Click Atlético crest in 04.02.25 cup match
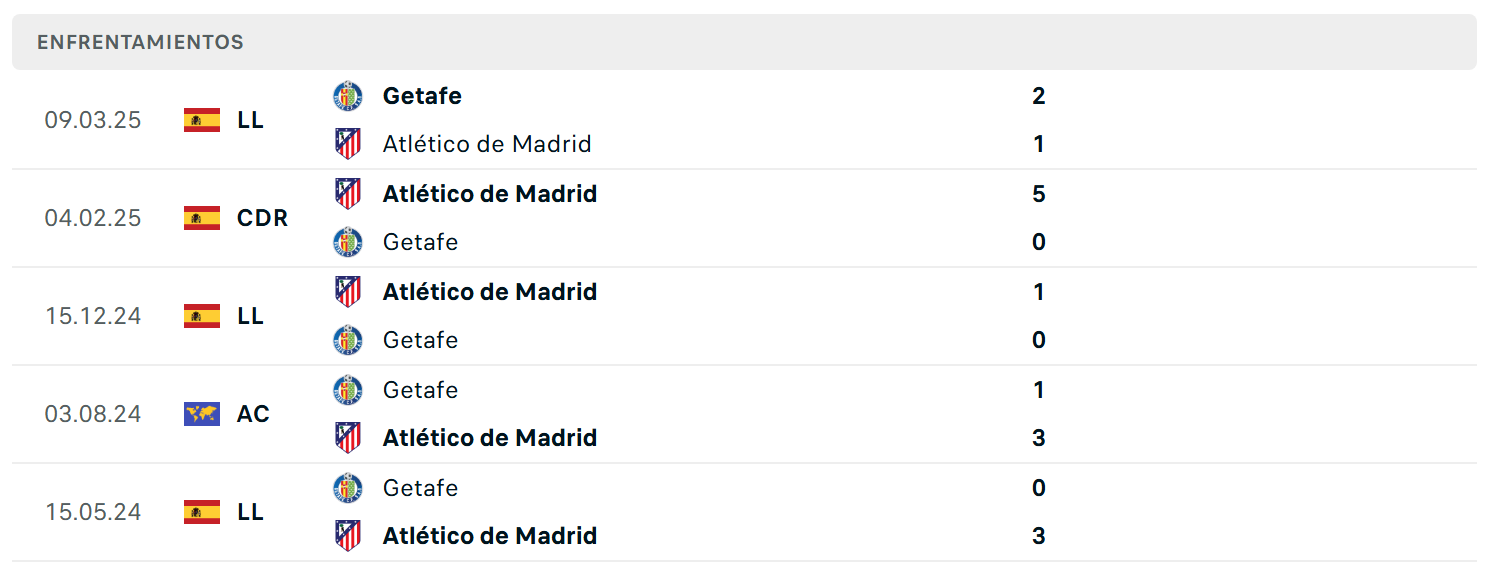1491x579 pixels. pyautogui.click(x=348, y=193)
